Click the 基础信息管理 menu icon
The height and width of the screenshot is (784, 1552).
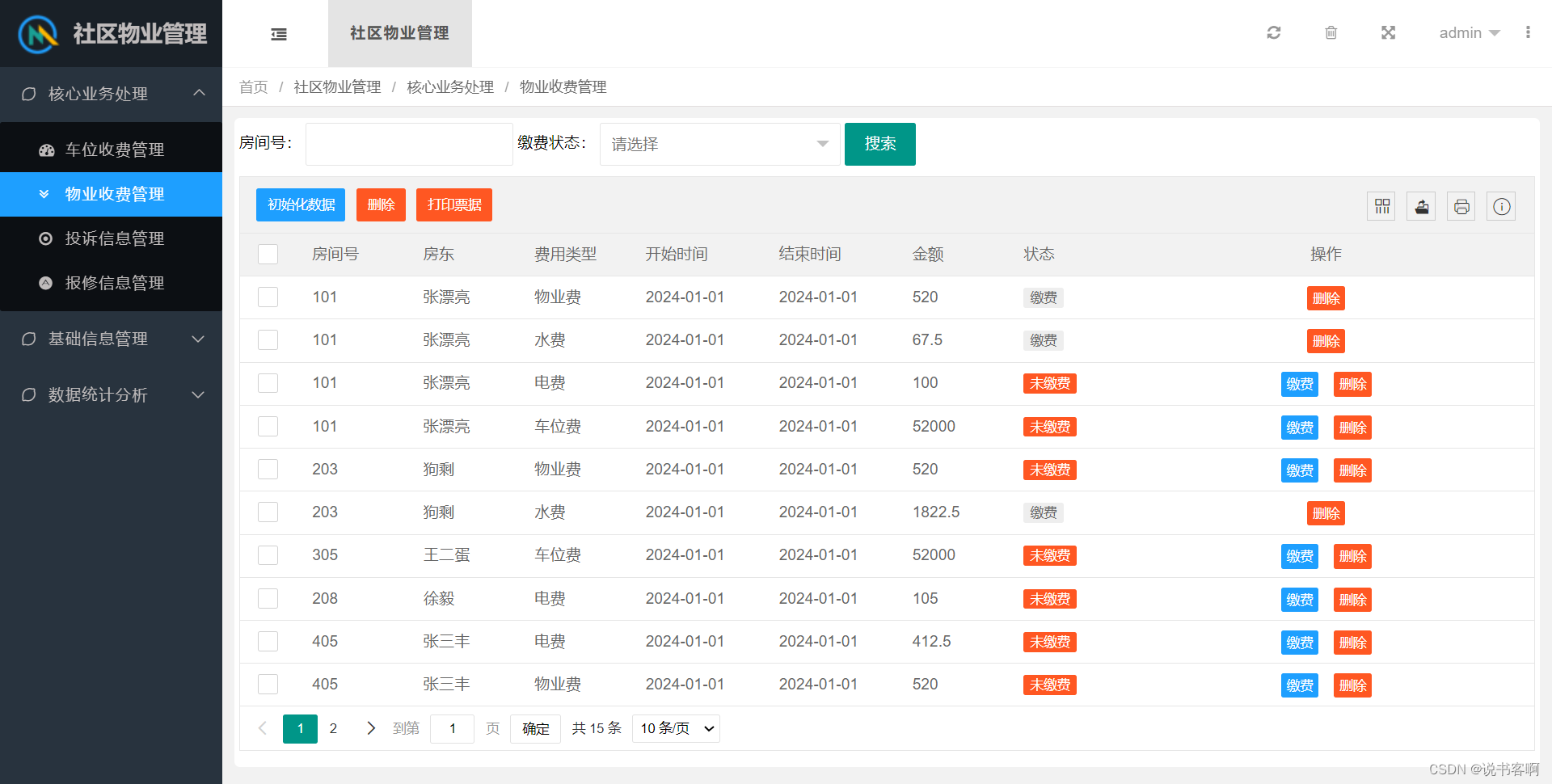point(28,339)
